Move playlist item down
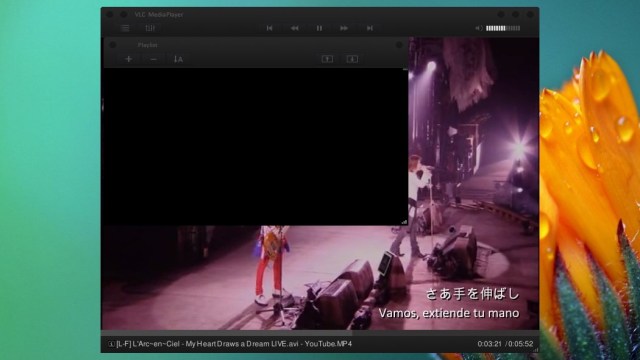Image resolution: width=640 pixels, height=360 pixels. tap(352, 59)
